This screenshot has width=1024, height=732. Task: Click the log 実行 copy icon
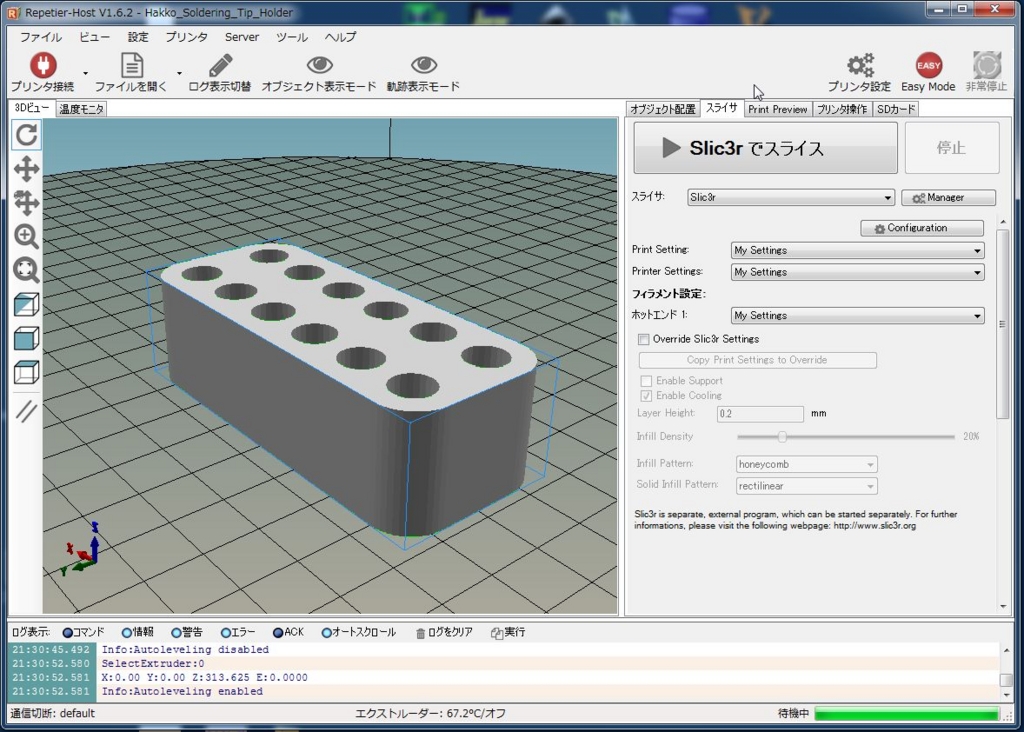(496, 633)
